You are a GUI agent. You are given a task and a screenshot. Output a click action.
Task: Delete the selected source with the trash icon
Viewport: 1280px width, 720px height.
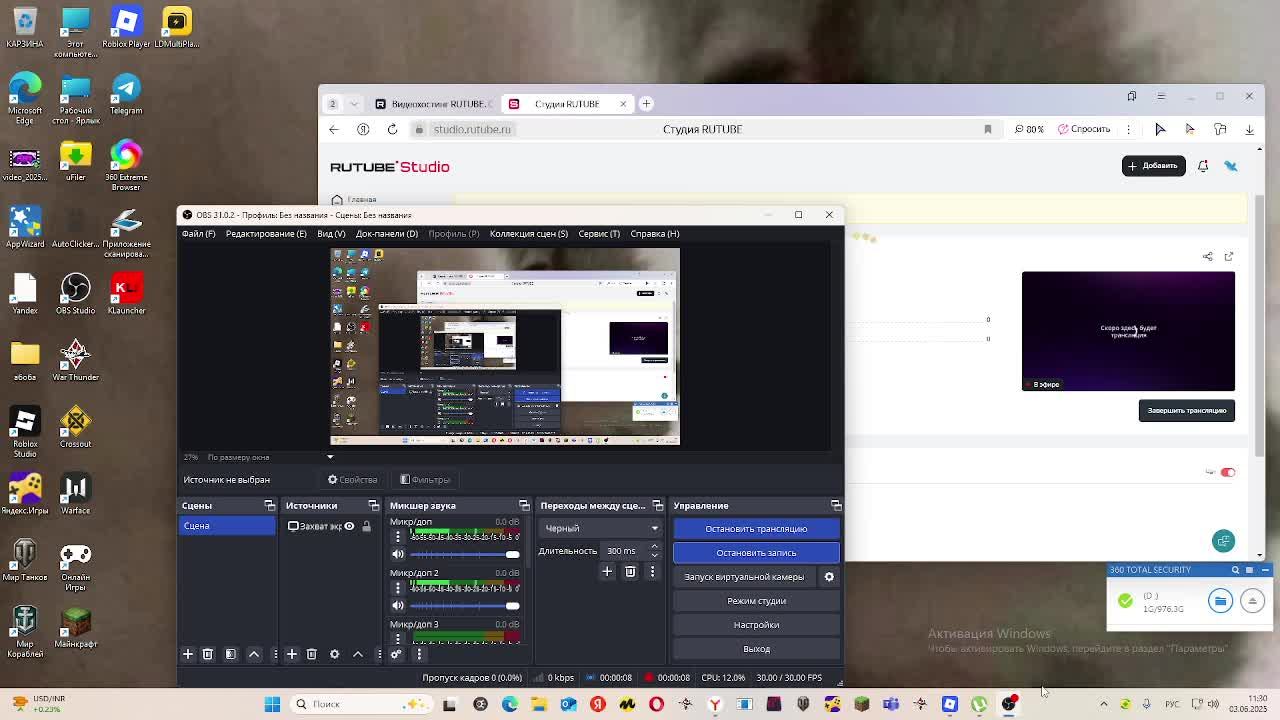(x=312, y=654)
